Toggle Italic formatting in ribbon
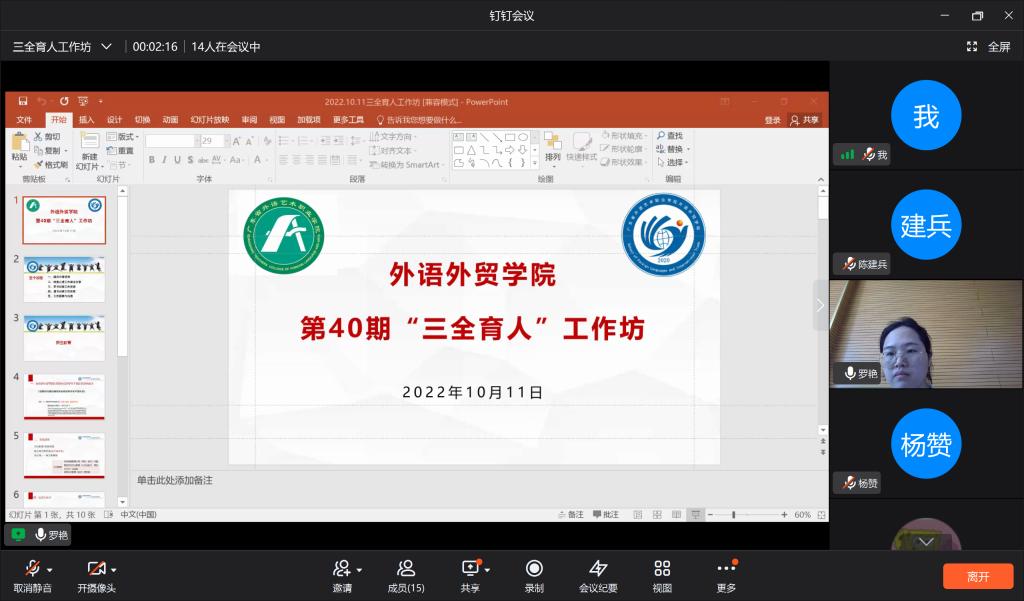 (x=164, y=159)
